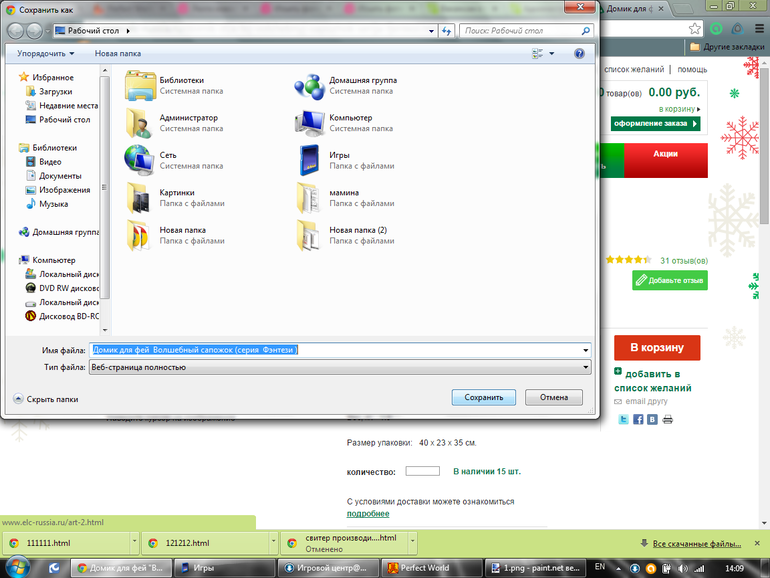Open the 111111.html downloaded file
Image resolution: width=770 pixels, height=578 pixels.
point(67,543)
